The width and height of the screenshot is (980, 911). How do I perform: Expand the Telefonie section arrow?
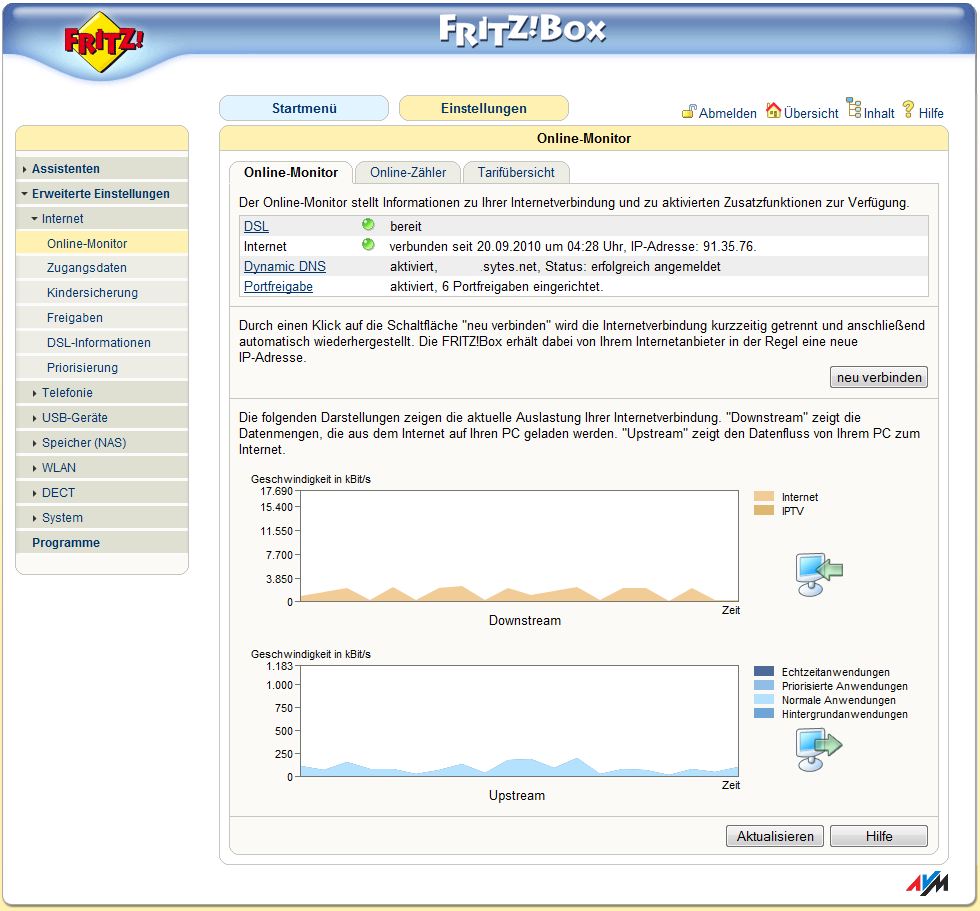pyautogui.click(x=34, y=393)
